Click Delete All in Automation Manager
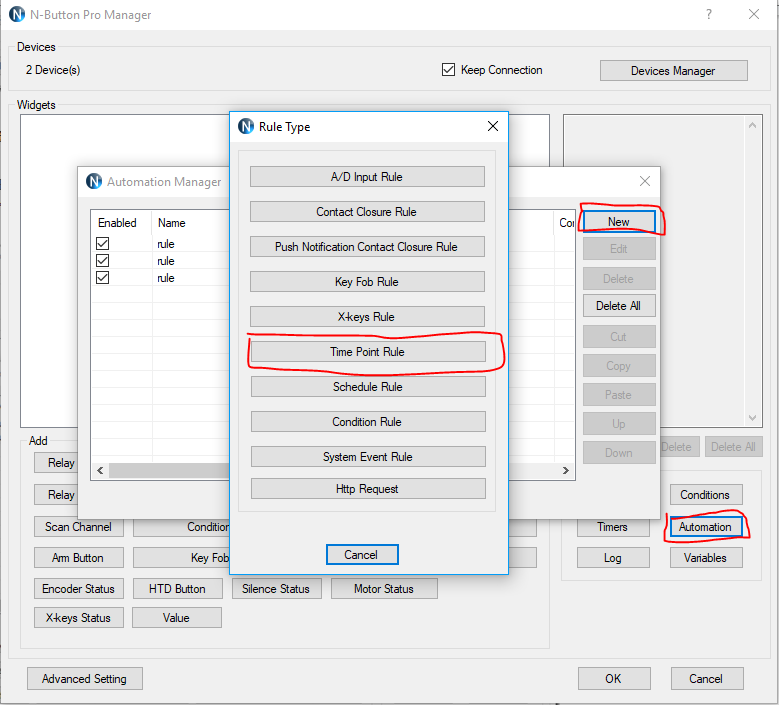The height and width of the screenshot is (705, 779). [619, 306]
